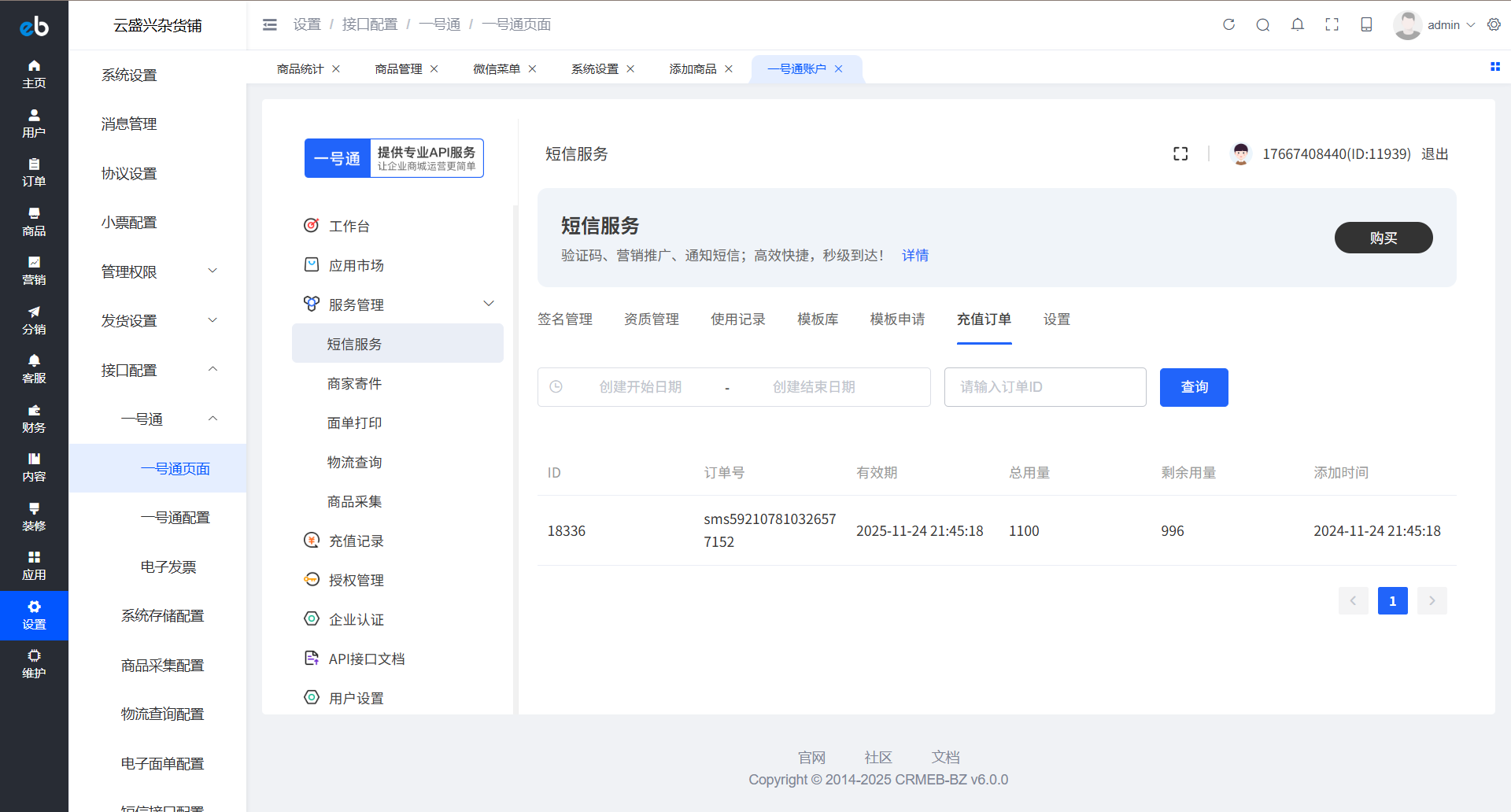Expand the 发货设置 menu
Screen dimensions: 1511x812
[157, 320]
